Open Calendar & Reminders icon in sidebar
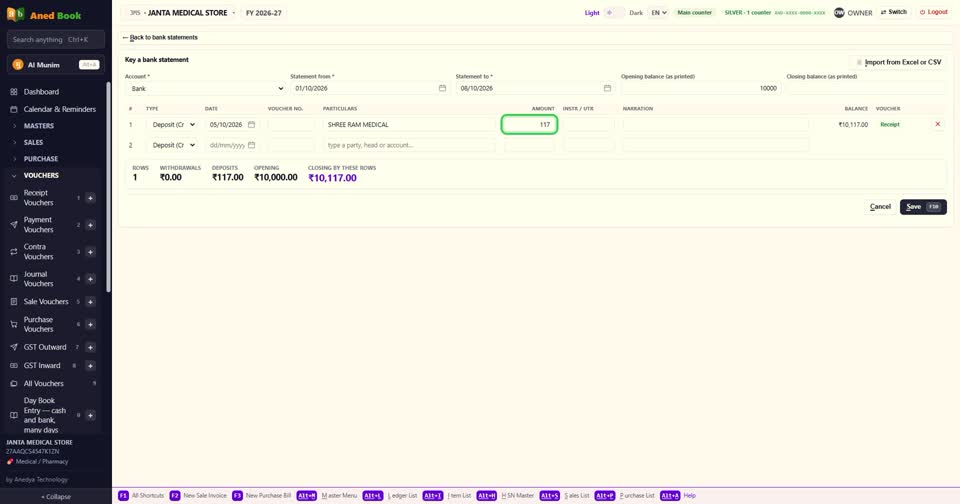This screenshot has height=504, width=960. point(13,110)
